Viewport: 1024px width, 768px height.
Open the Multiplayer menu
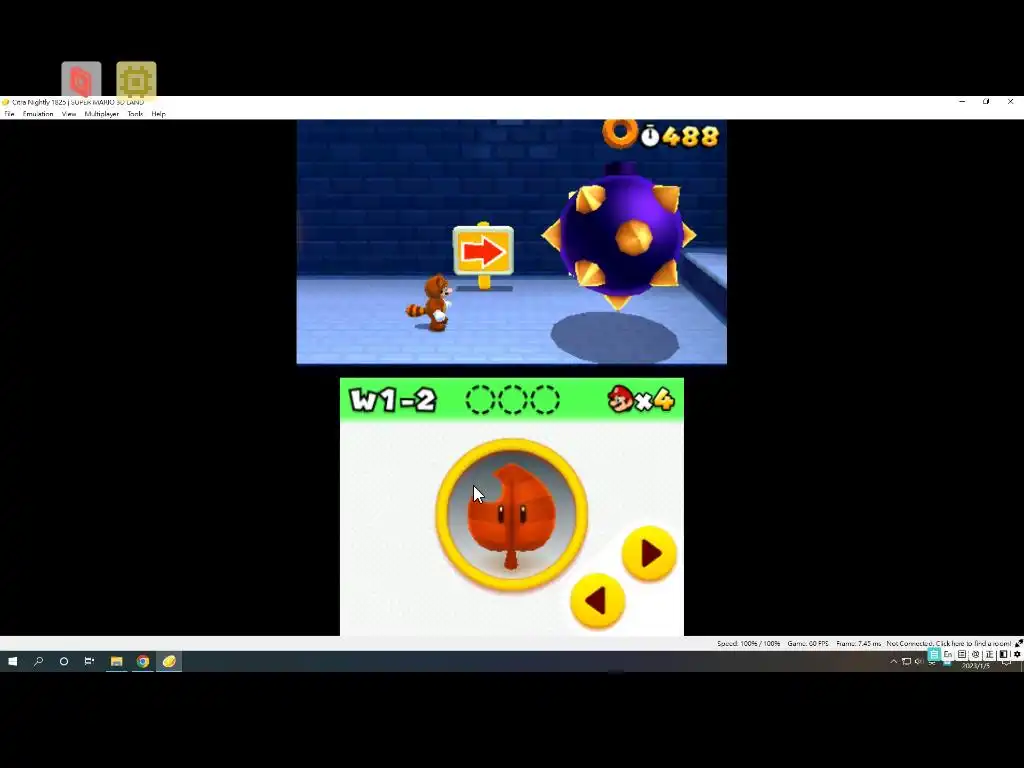pyautogui.click(x=101, y=114)
